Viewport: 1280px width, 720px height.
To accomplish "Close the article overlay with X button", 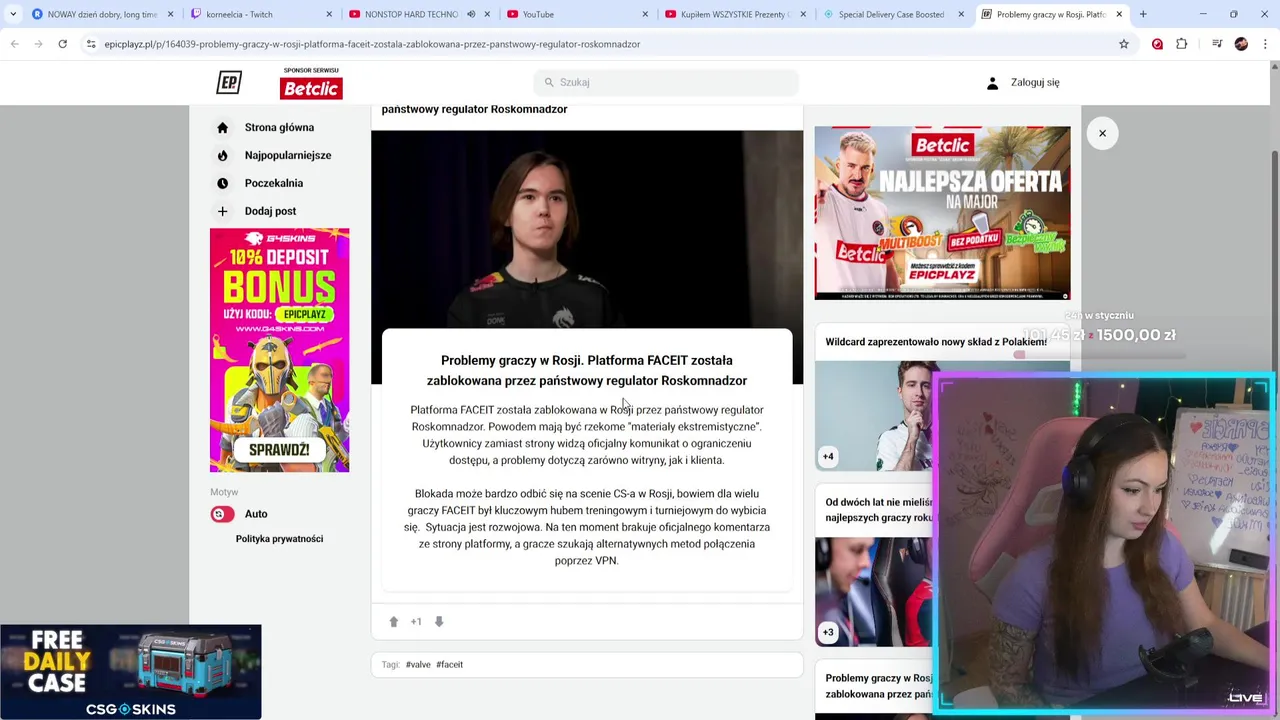I will pyautogui.click(x=1102, y=133).
